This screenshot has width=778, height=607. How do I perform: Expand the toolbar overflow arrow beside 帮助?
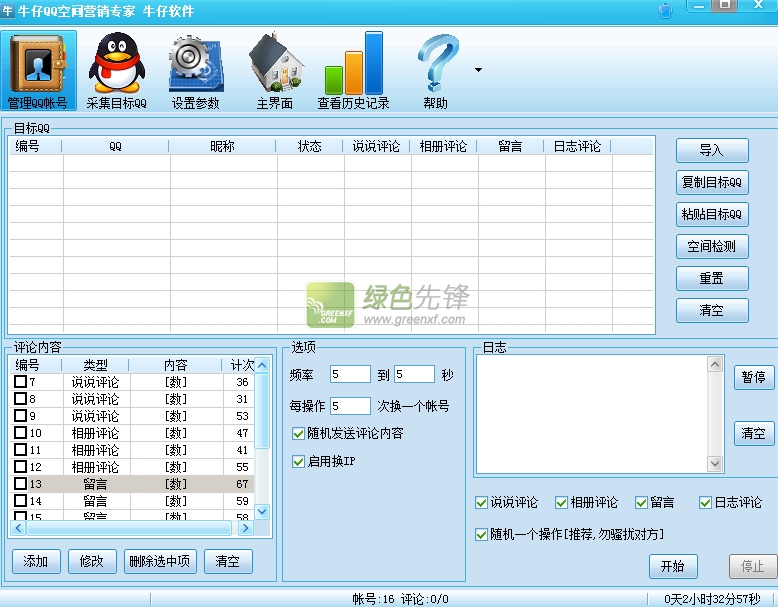pyautogui.click(x=478, y=70)
